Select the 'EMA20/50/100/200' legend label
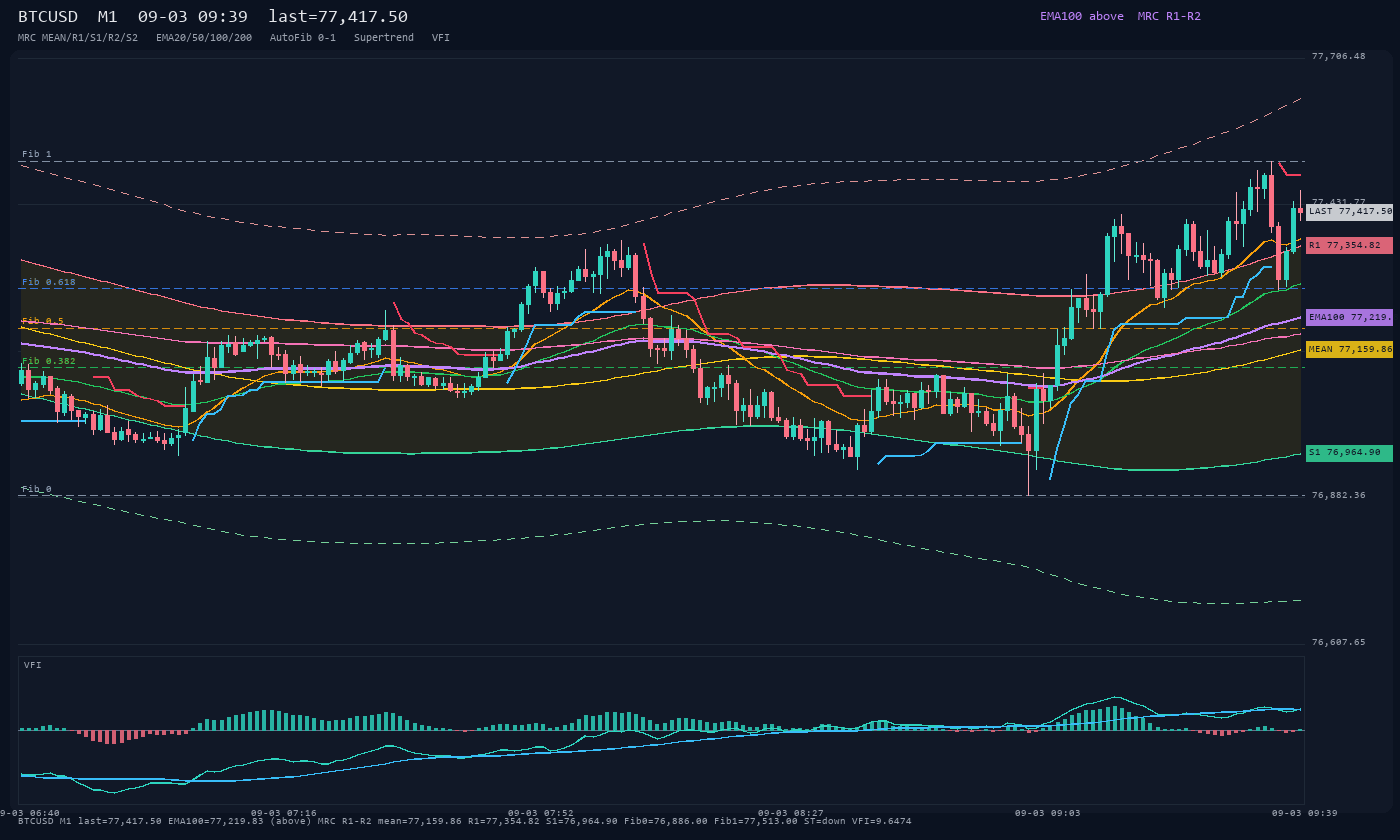 click(204, 37)
